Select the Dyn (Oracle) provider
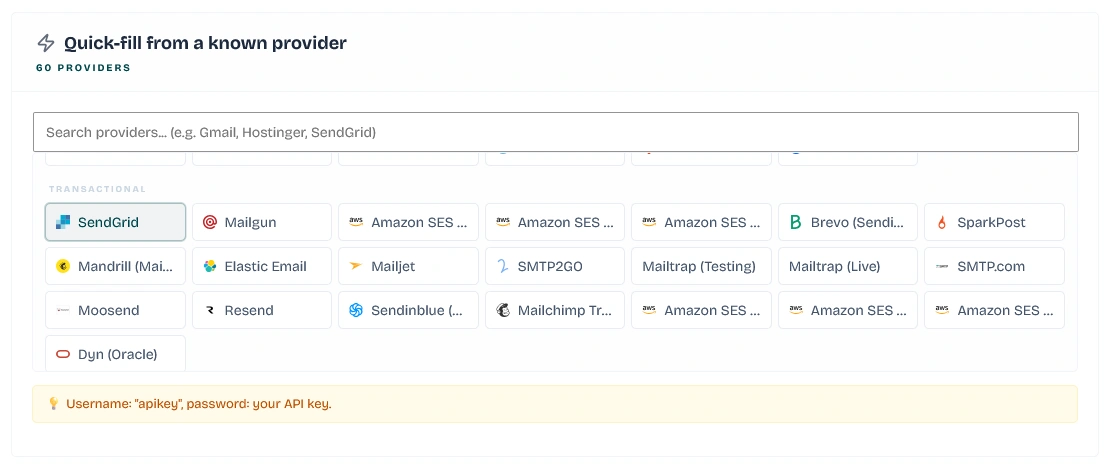 (115, 353)
